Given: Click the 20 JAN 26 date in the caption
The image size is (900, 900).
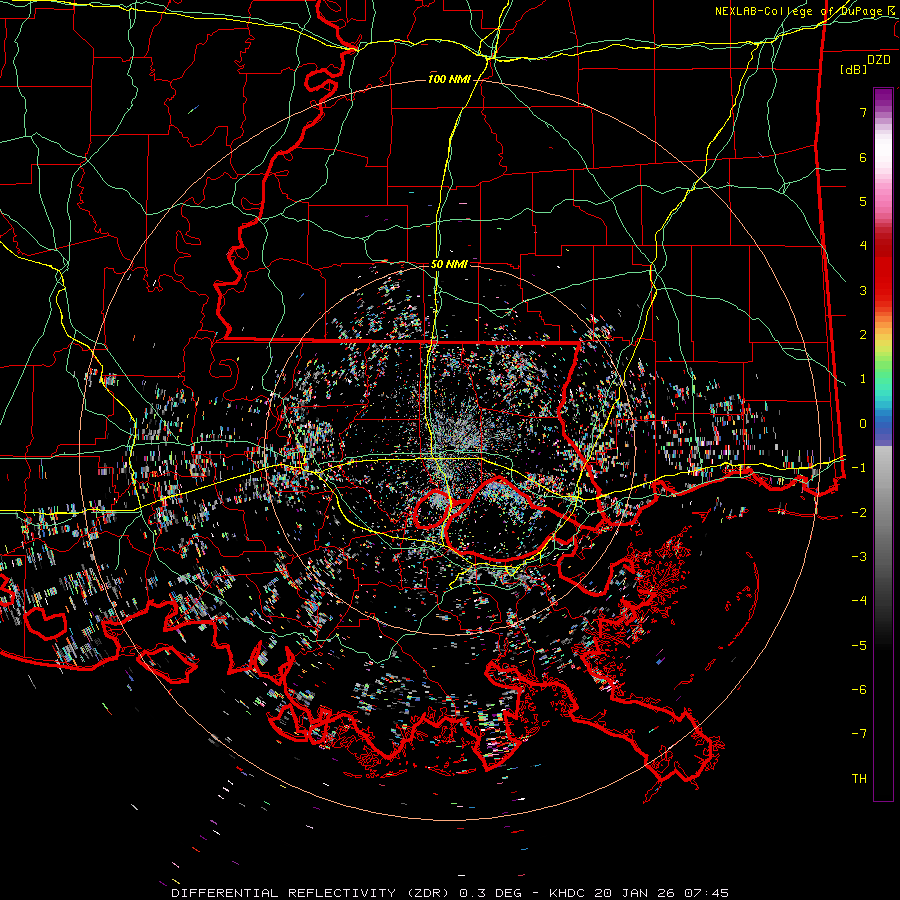Looking at the screenshot, I should pos(637,893).
